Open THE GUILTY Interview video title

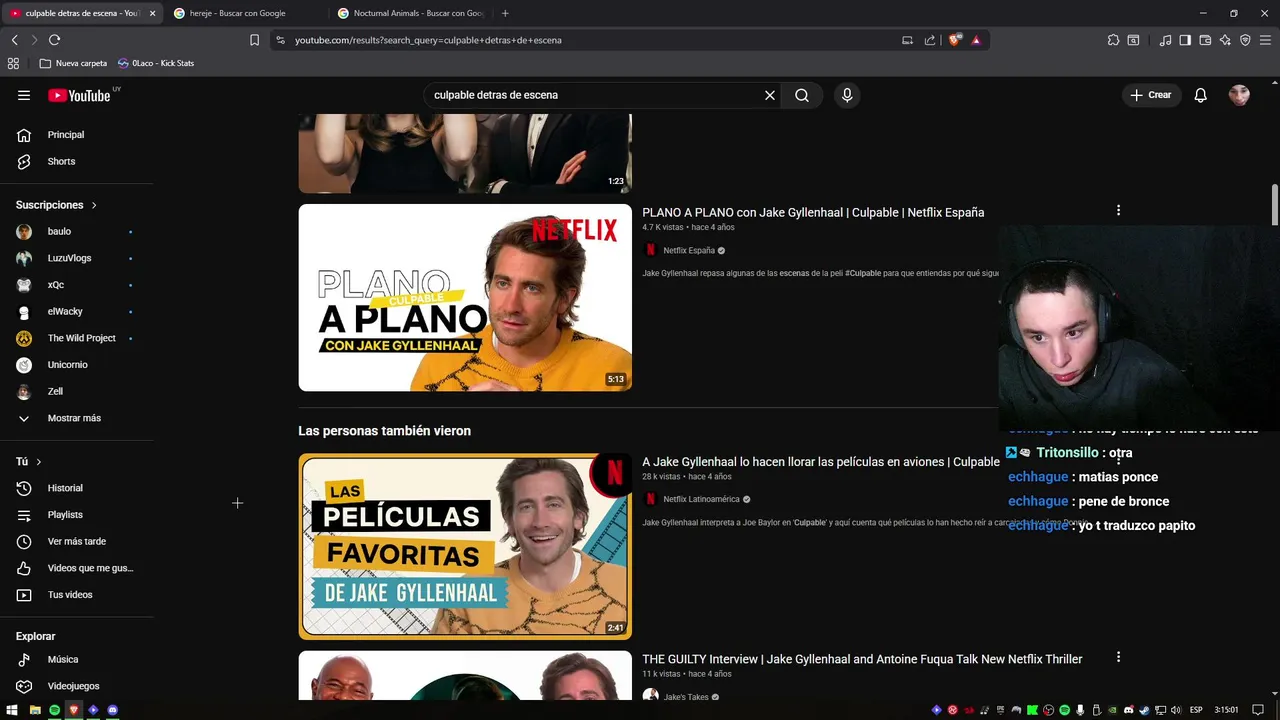pyautogui.click(x=862, y=659)
